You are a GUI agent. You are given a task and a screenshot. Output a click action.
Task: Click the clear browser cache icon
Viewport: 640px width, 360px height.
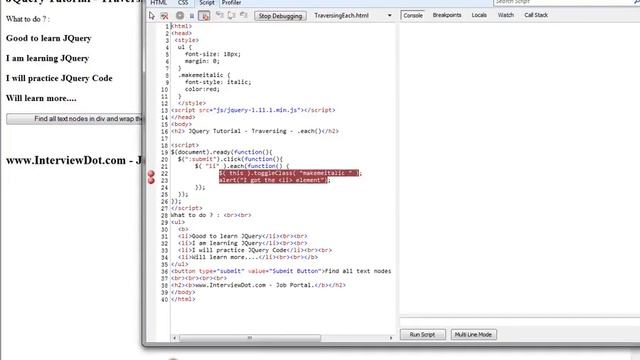pyautogui.click(x=164, y=16)
